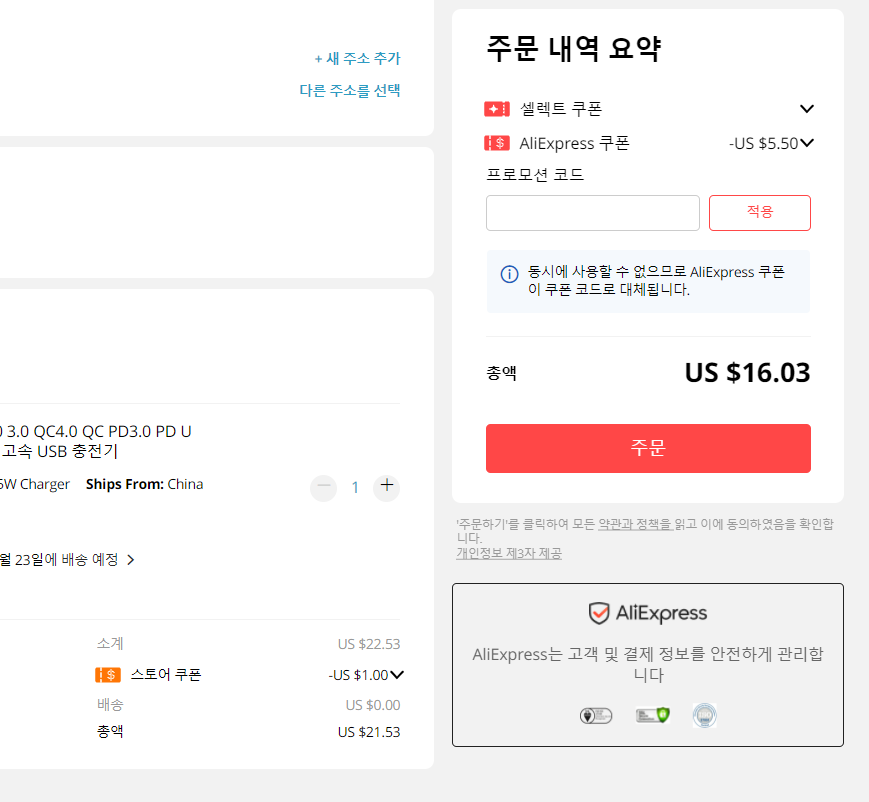Expand AliExpress 쿠폰 -US $5.50 dropdown
The image size is (869, 802).
tap(807, 143)
